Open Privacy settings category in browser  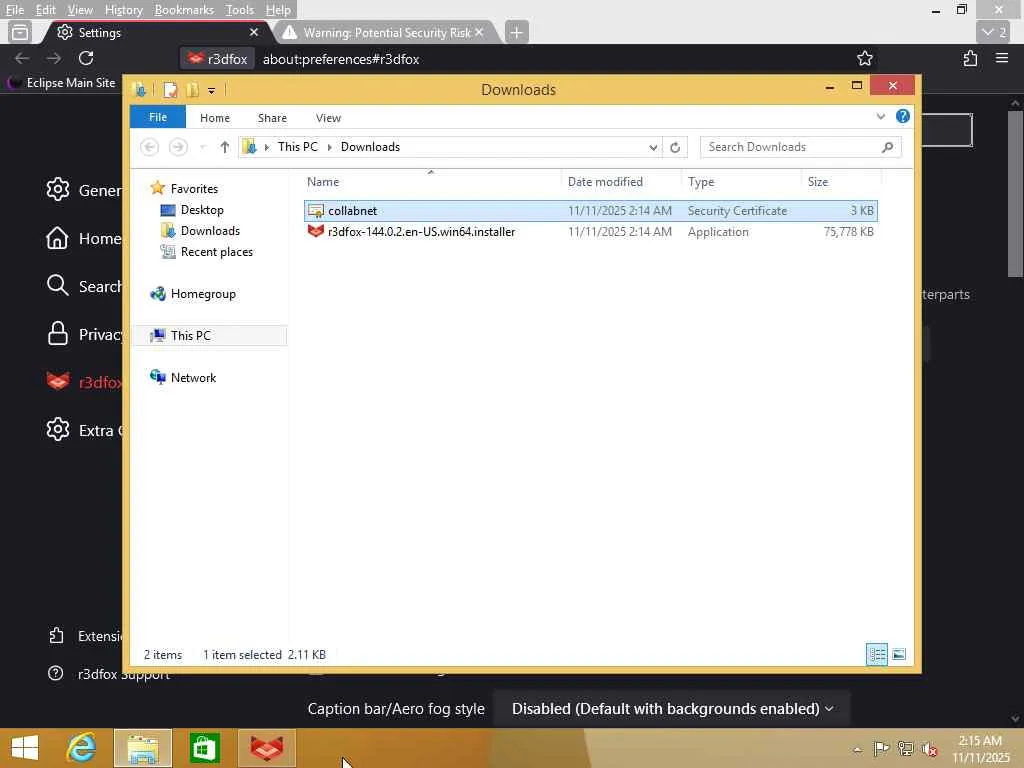[84, 334]
